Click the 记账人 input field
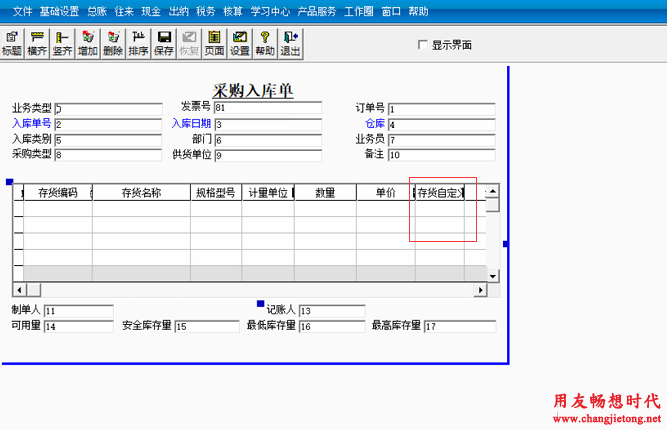 [x=332, y=311]
